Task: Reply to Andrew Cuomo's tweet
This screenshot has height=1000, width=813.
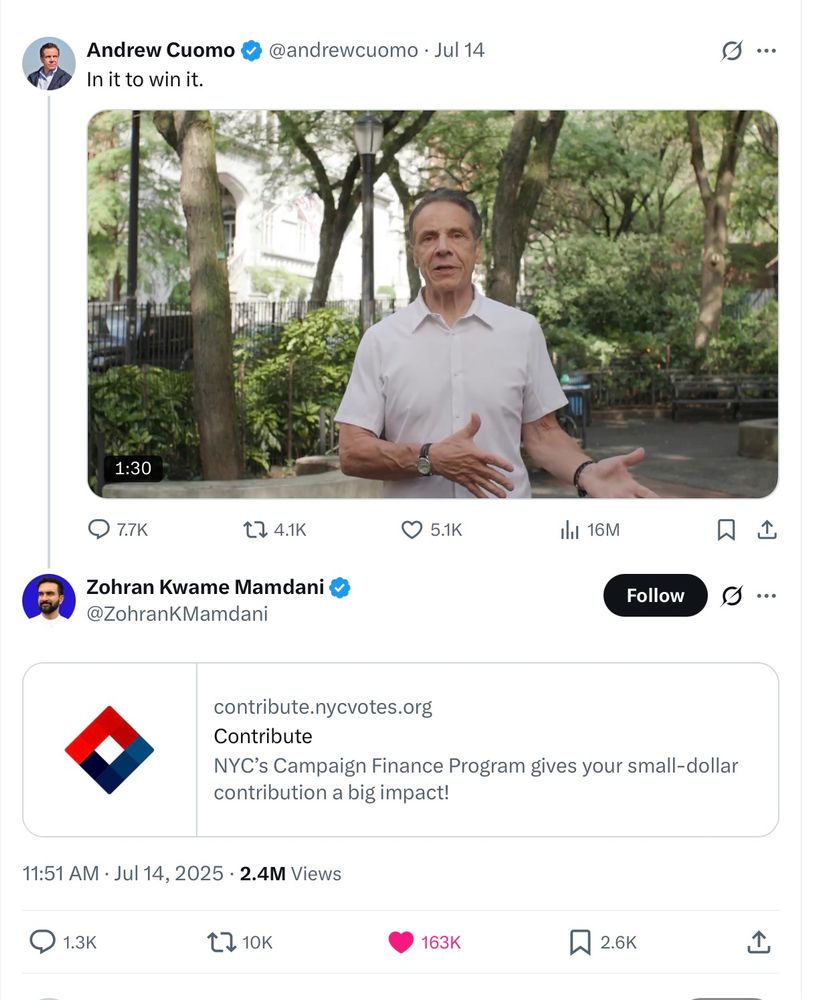Action: (x=99, y=530)
